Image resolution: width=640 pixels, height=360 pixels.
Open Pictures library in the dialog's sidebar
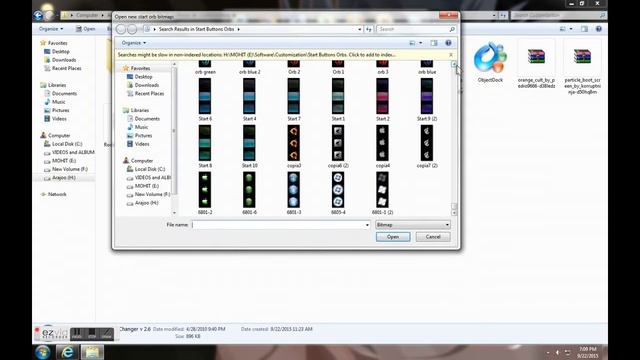click(143, 136)
